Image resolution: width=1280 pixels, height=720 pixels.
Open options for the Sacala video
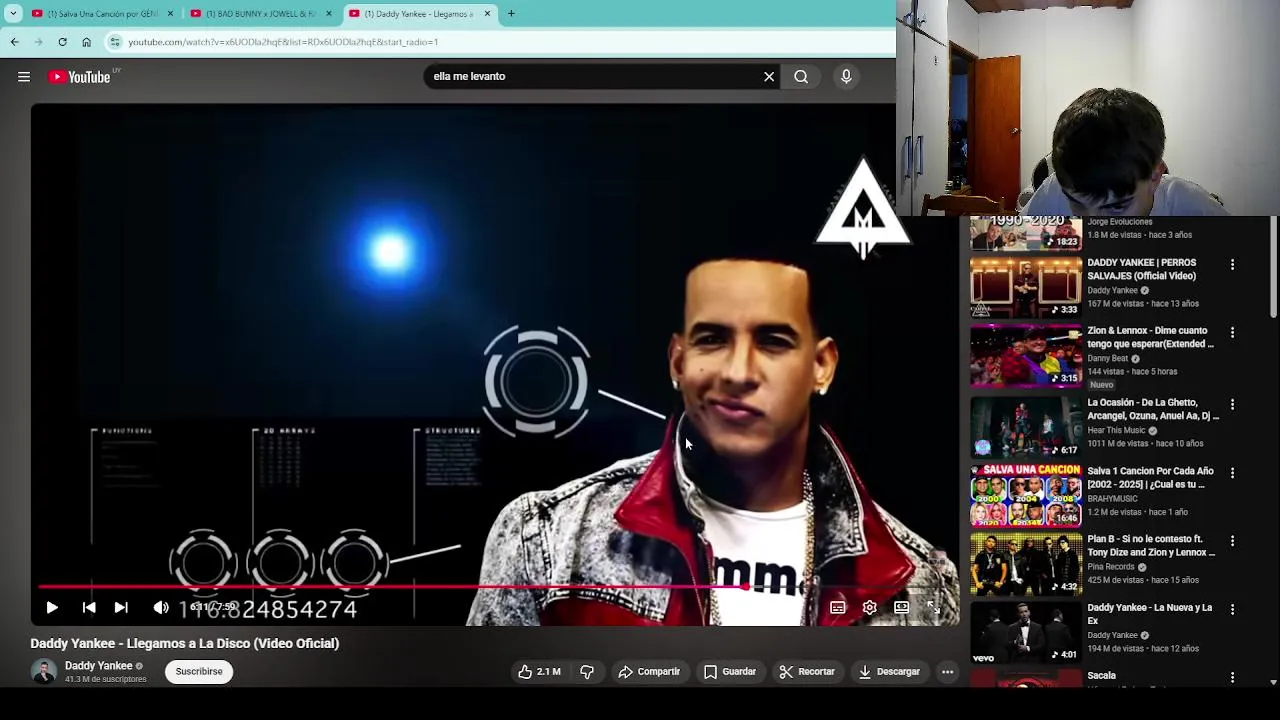click(x=1232, y=677)
